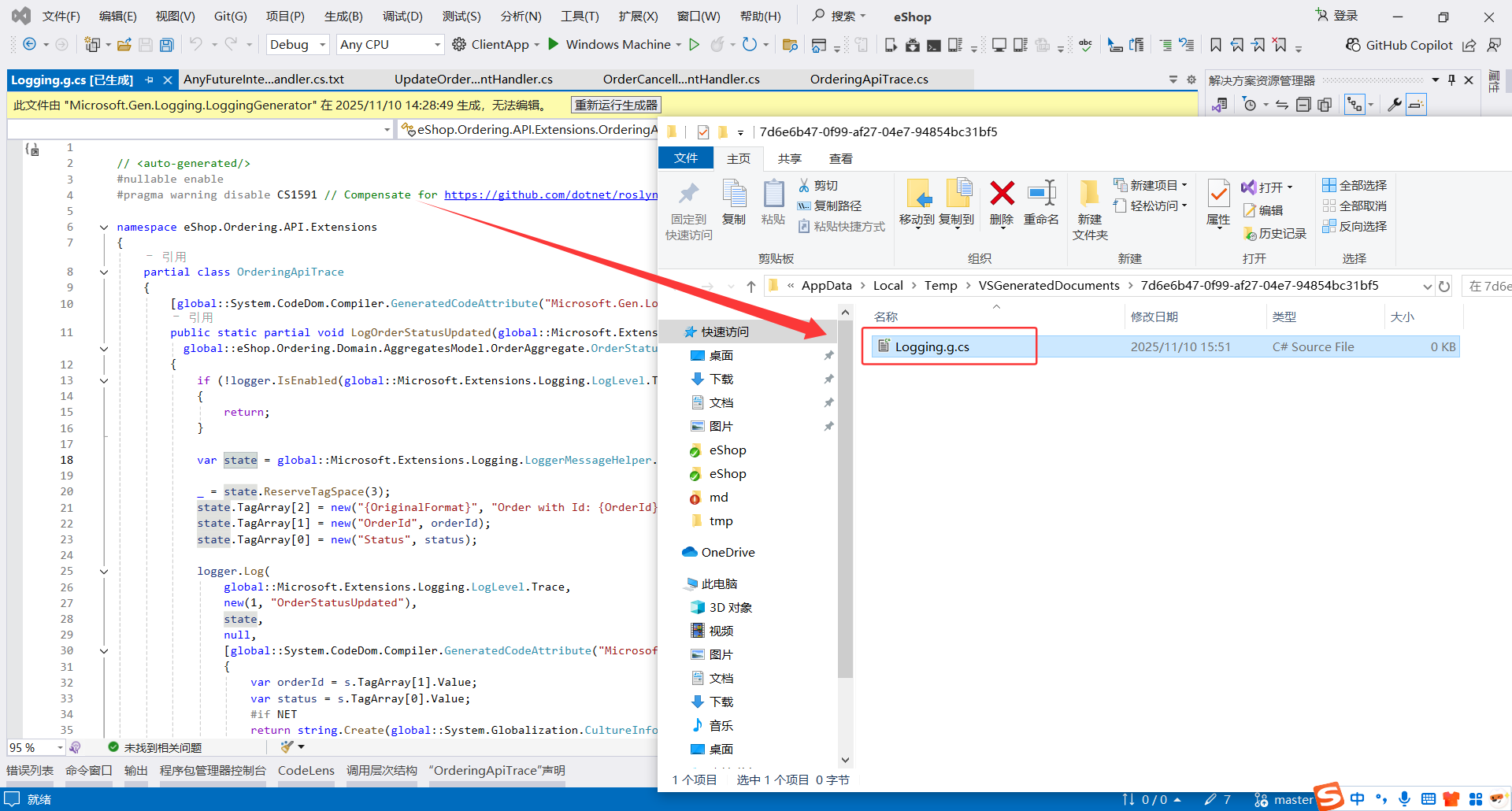Screen dimensions: 1512x811
Task: Select OneDrive in the Explorer navigation pane
Action: (x=718, y=553)
